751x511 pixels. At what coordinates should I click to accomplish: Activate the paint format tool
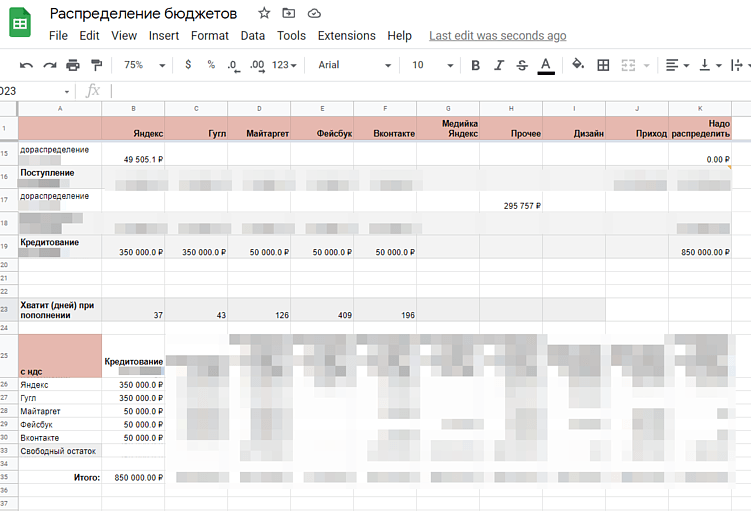click(96, 65)
